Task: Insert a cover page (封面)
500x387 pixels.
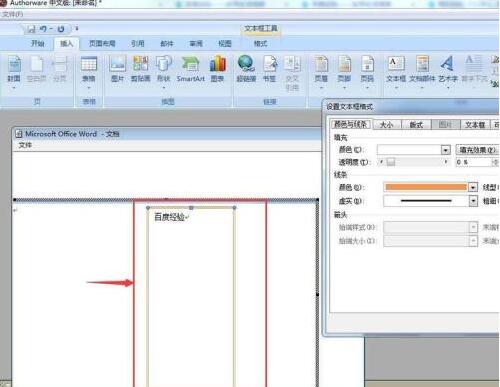Action: [x=14, y=69]
